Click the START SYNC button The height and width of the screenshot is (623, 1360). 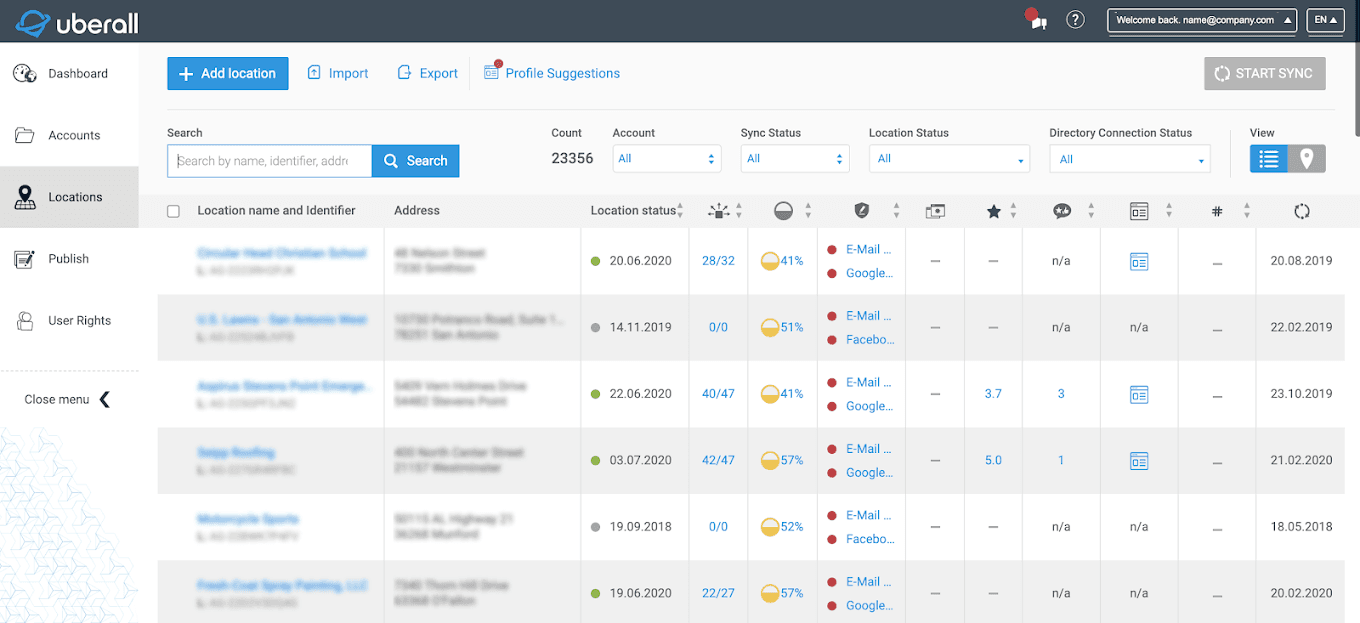(1265, 73)
